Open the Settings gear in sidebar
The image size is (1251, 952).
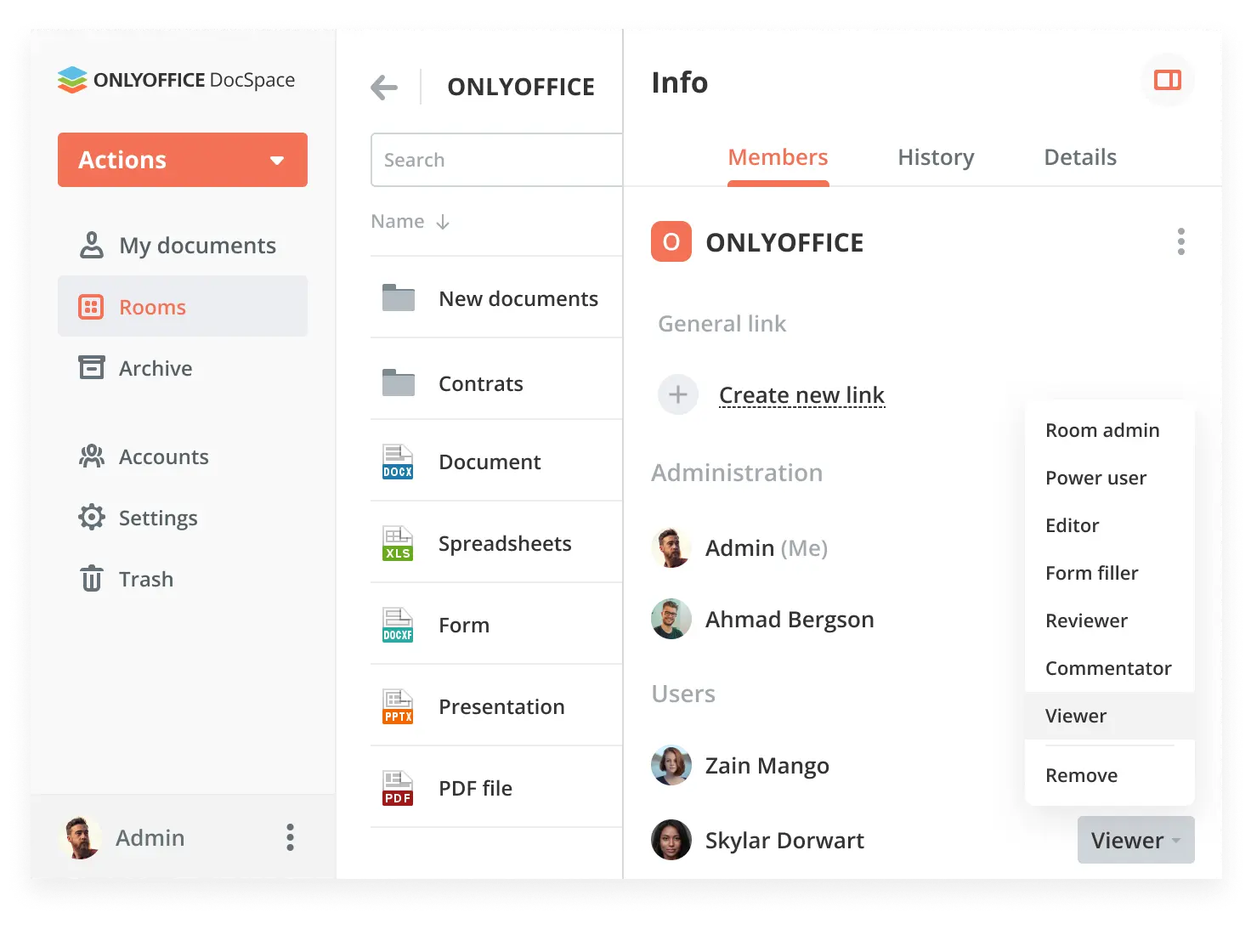point(92,518)
